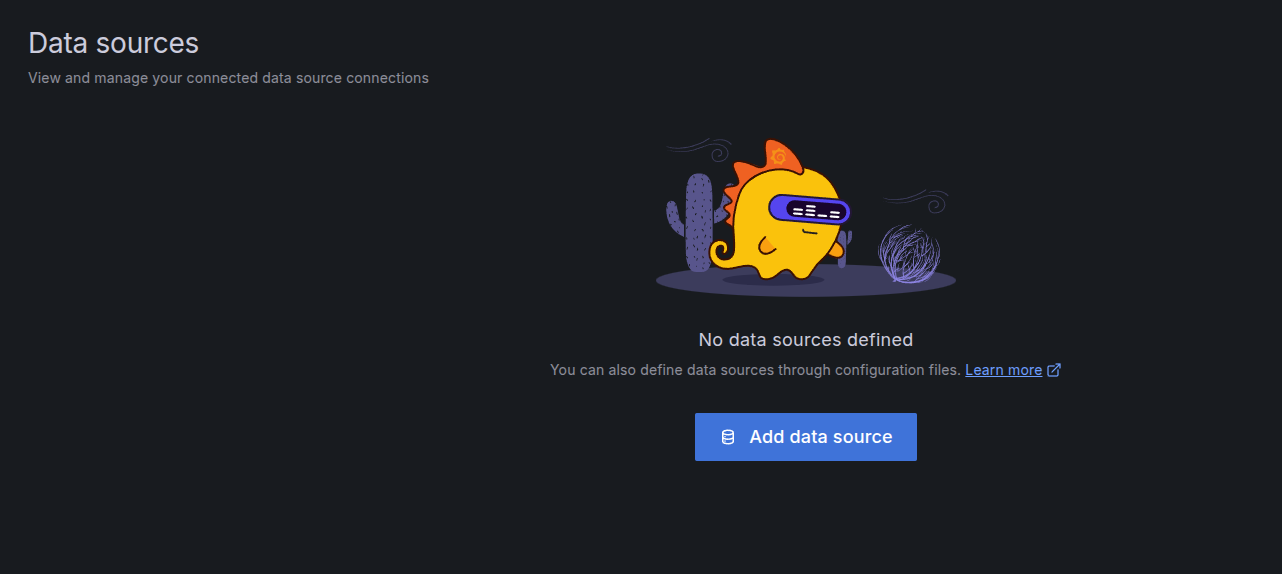The image size is (1282, 574).
Task: Click the external link icon beside Learn more
Action: (x=1053, y=370)
